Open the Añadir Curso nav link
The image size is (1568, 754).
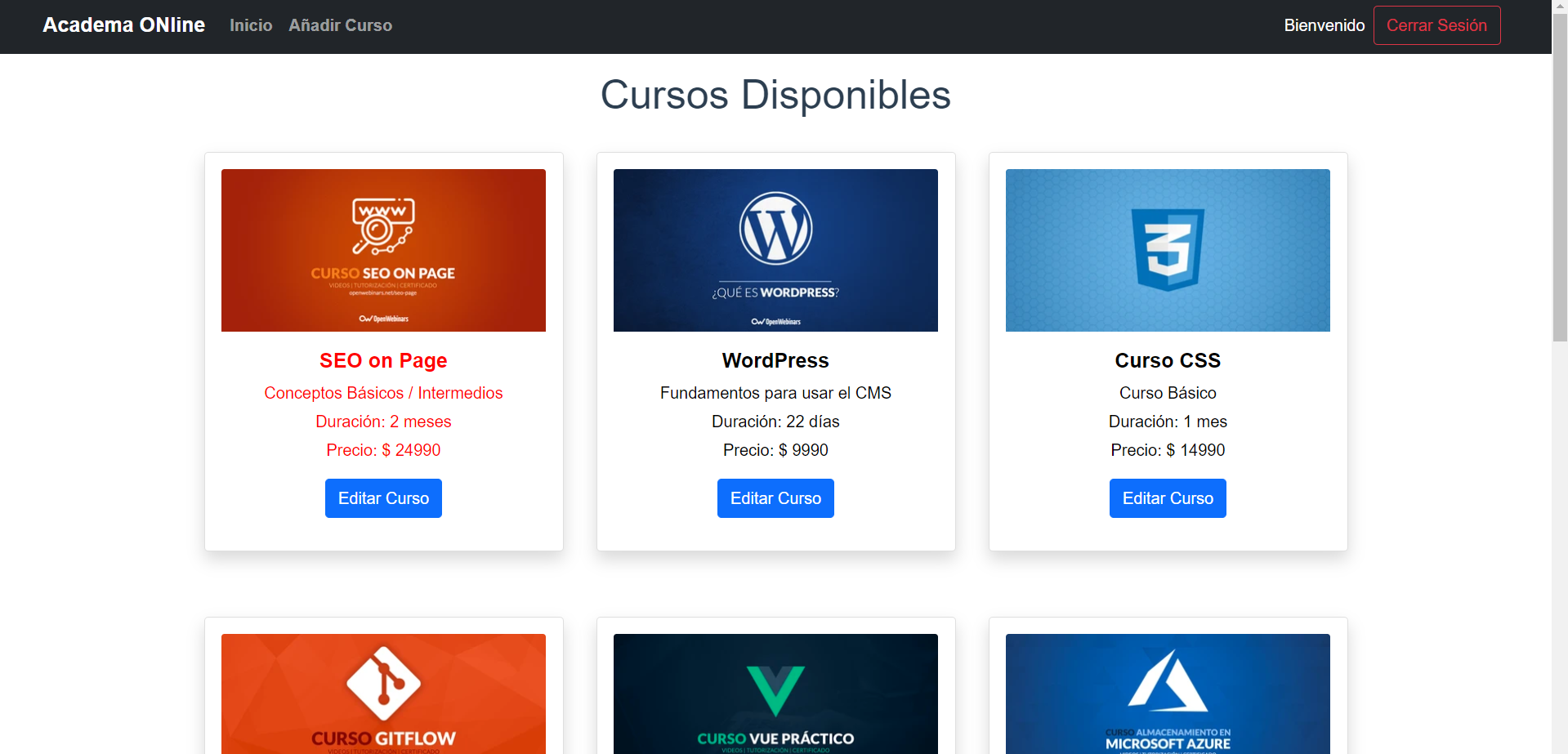pyautogui.click(x=340, y=25)
